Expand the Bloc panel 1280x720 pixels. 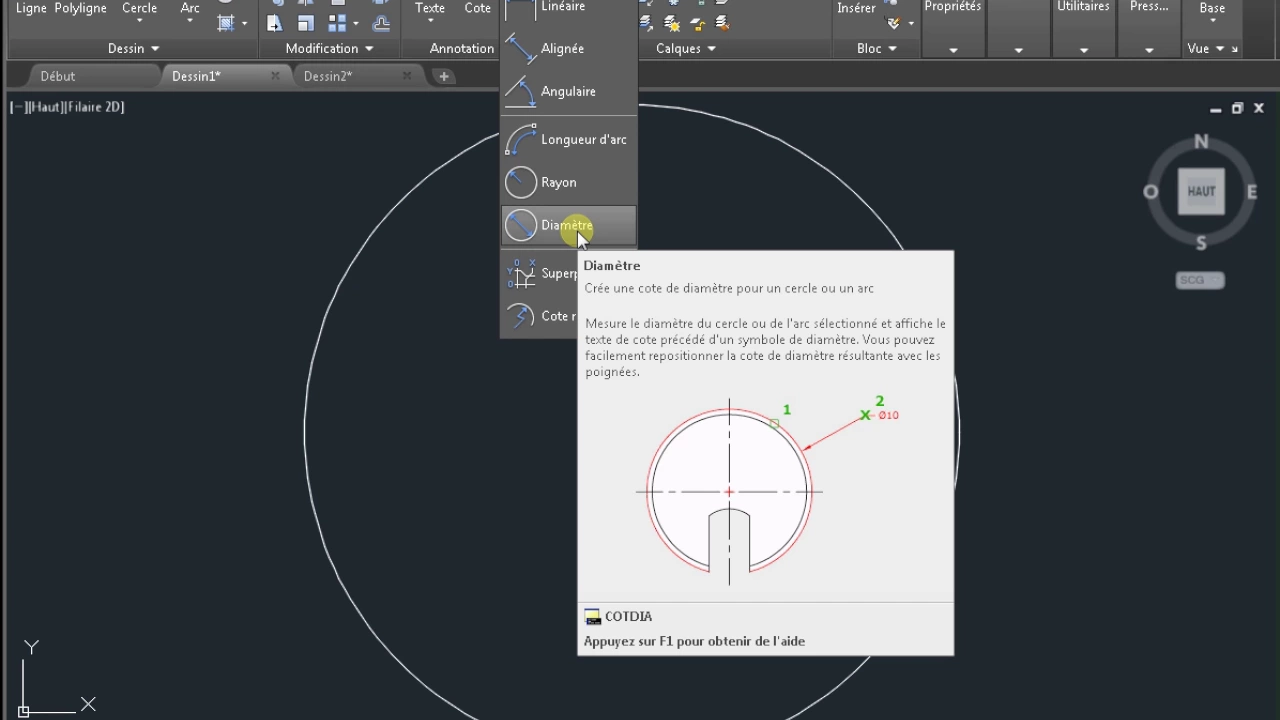click(877, 48)
